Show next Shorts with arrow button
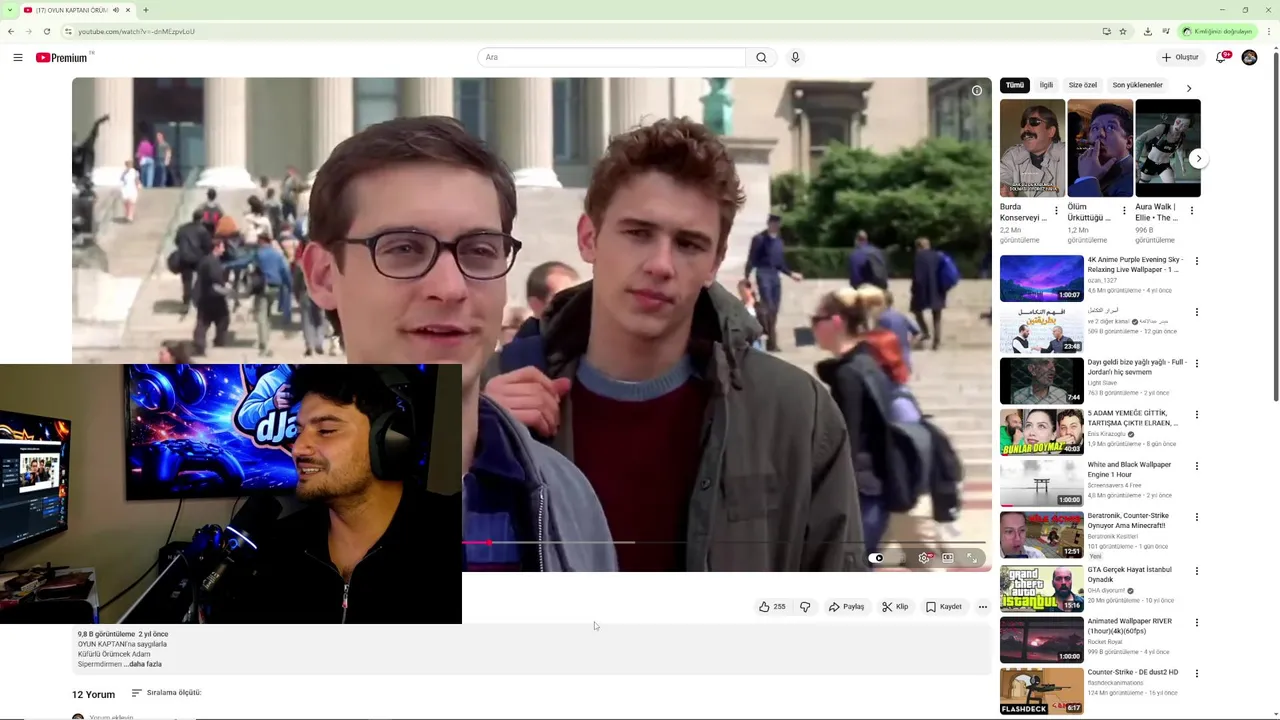 pos(1198,158)
